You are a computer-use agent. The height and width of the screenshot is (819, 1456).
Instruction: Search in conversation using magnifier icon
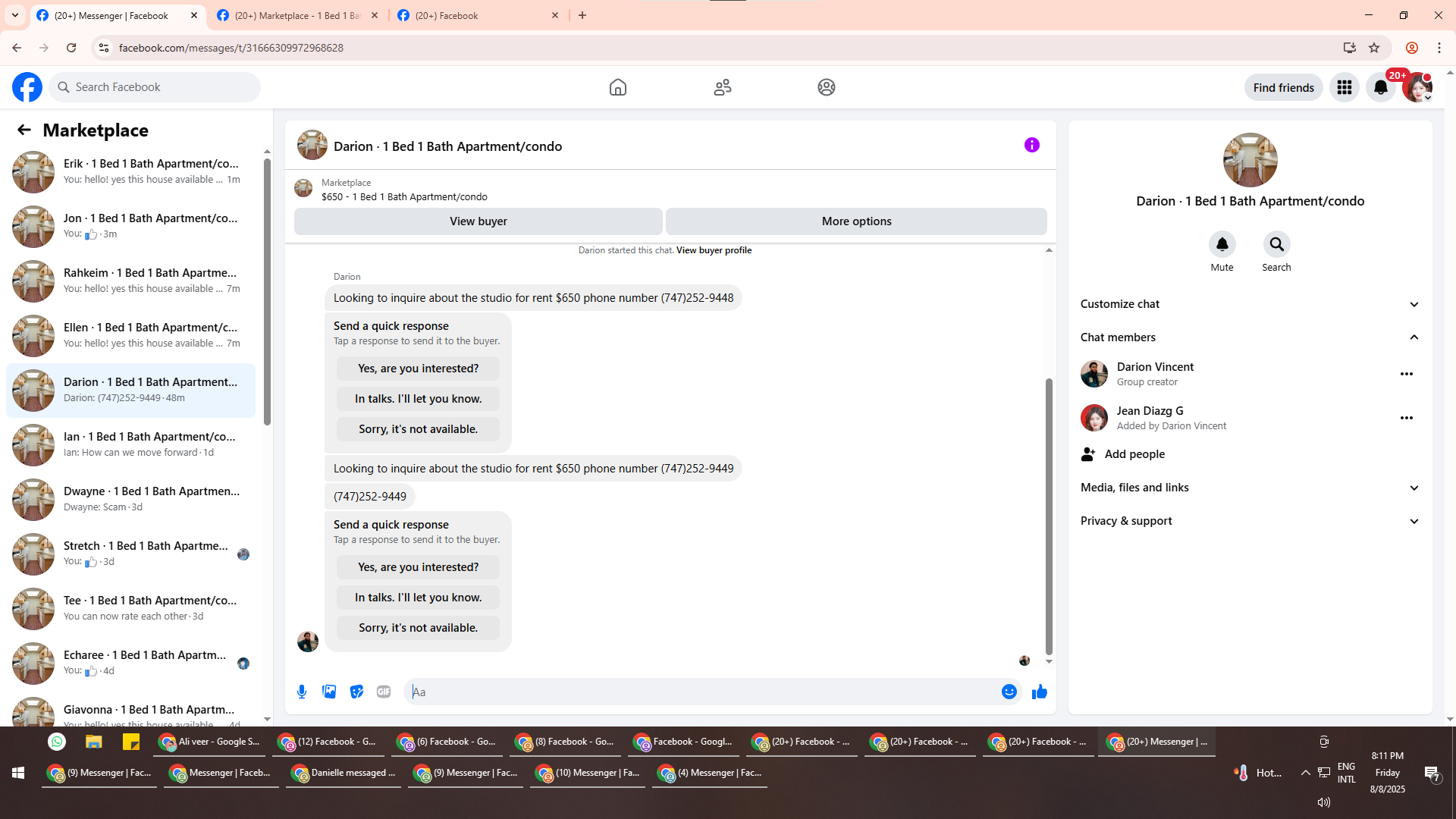tap(1276, 244)
